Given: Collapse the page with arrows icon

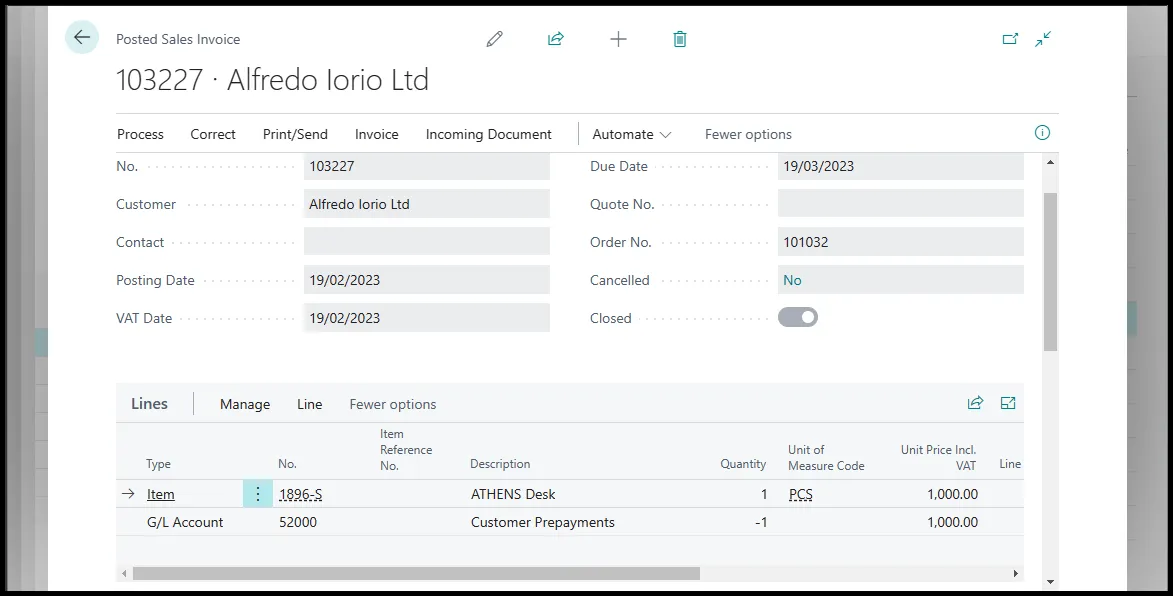Looking at the screenshot, I should 1043,39.
